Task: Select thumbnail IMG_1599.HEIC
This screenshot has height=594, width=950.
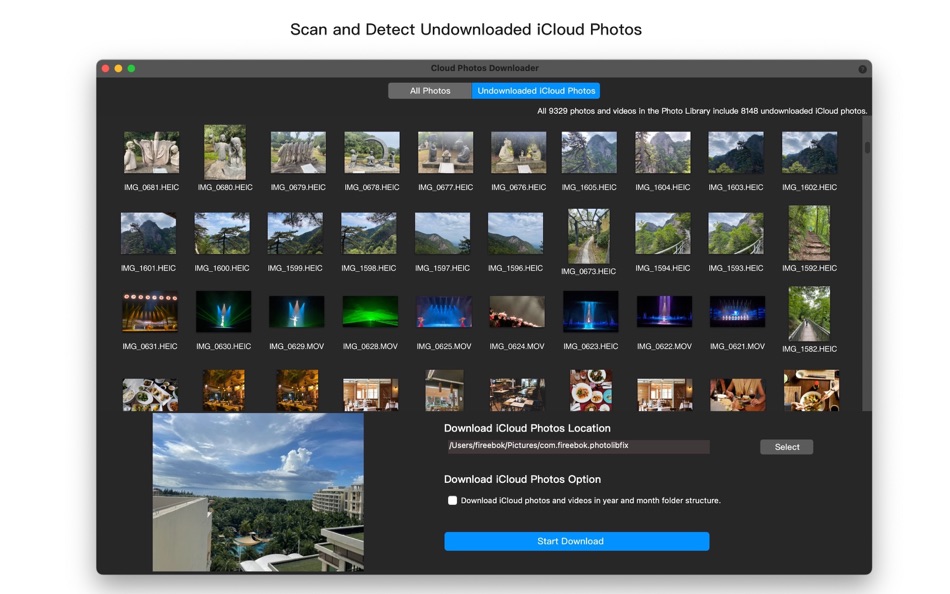Action: point(295,233)
